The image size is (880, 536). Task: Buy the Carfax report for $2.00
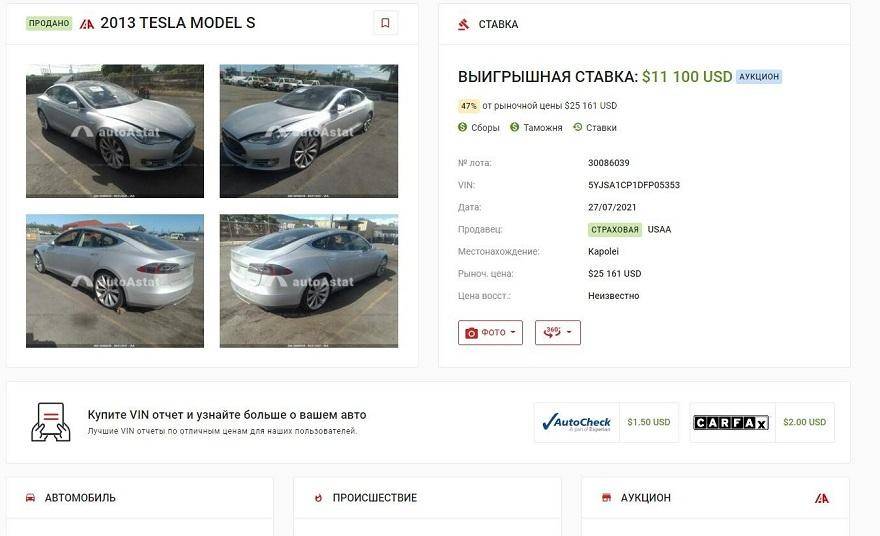[x=762, y=422]
